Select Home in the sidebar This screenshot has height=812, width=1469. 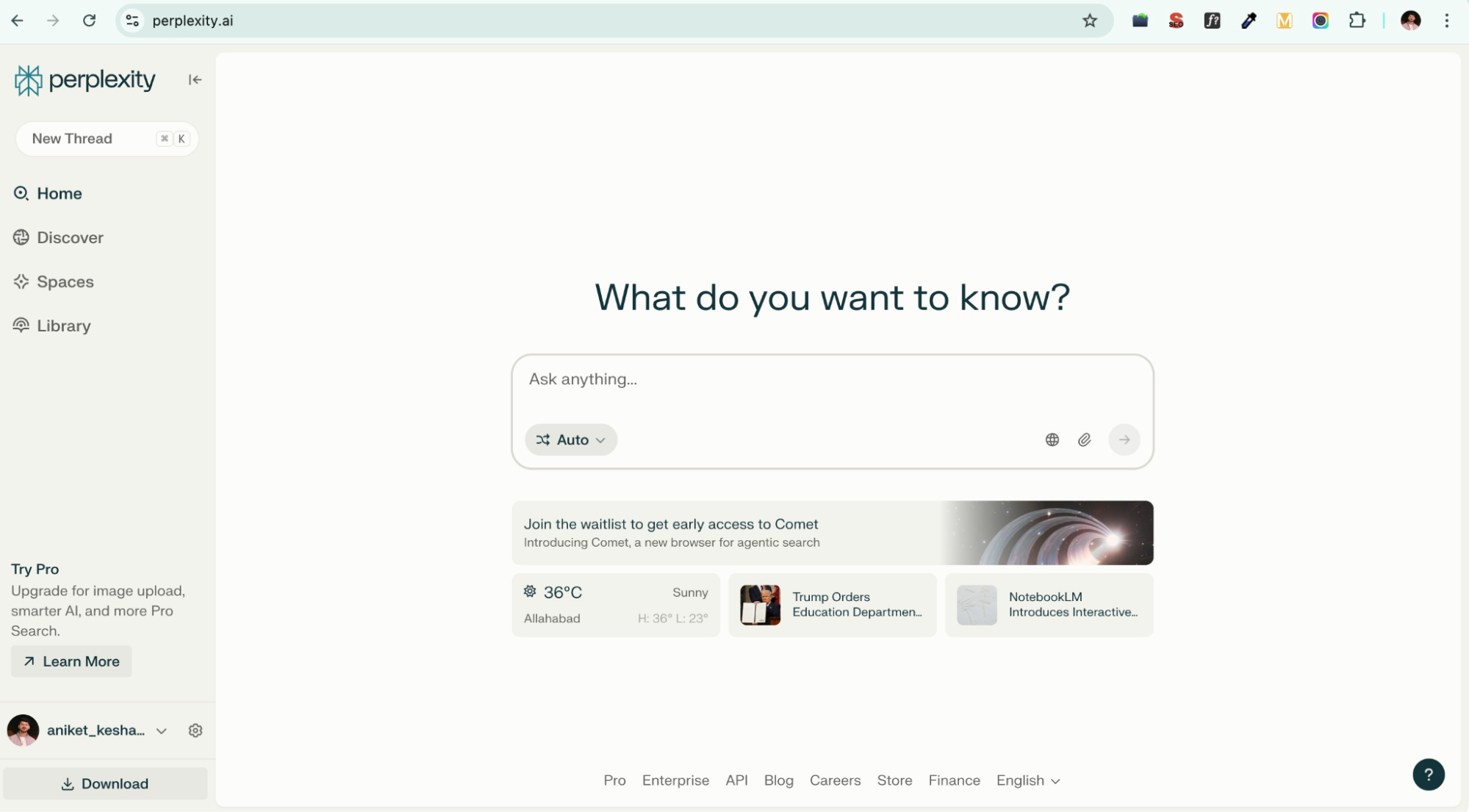59,193
